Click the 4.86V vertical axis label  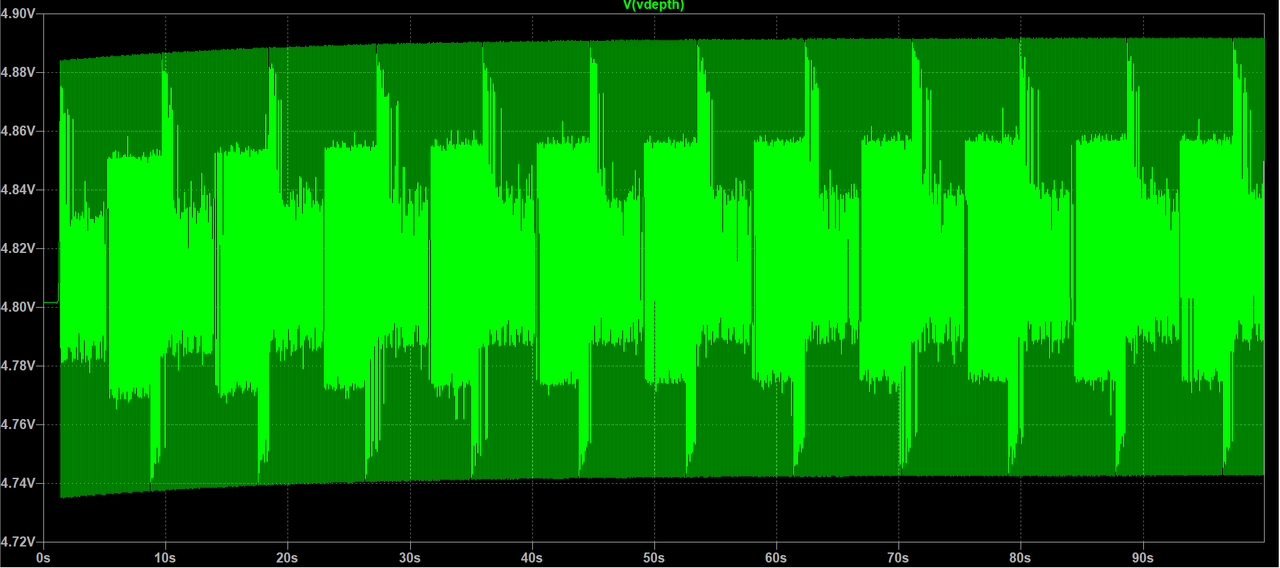[x=20, y=131]
